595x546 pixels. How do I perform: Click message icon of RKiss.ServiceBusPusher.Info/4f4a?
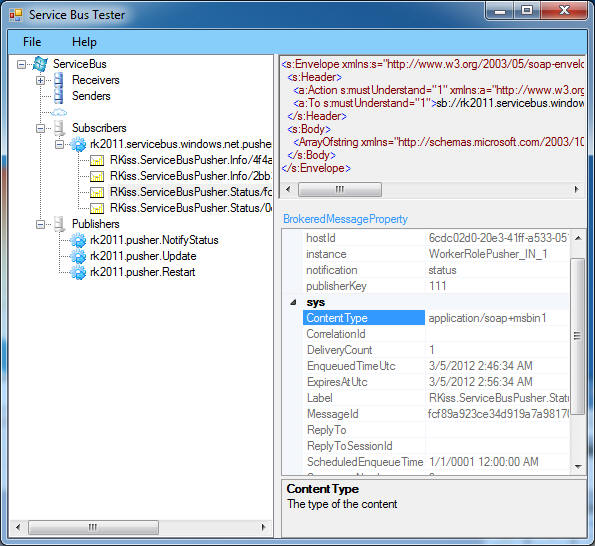pyautogui.click(x=97, y=160)
